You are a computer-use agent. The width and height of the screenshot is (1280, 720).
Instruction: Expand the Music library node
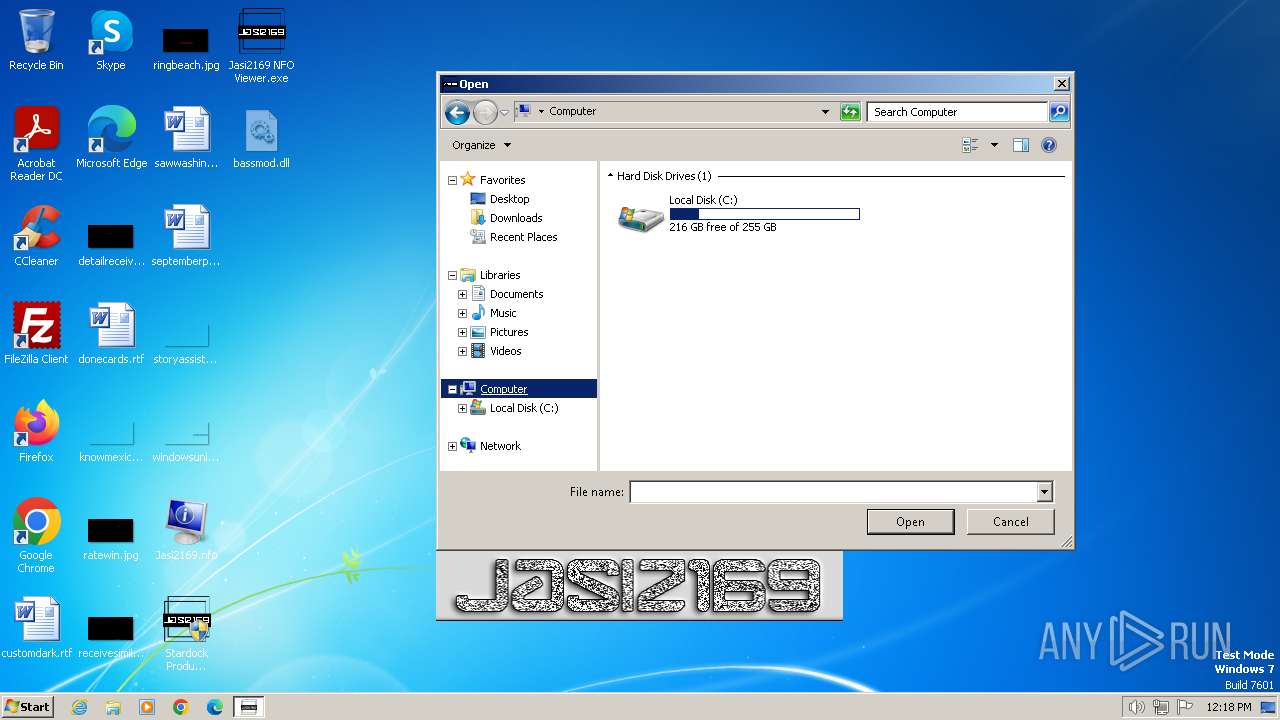(462, 313)
